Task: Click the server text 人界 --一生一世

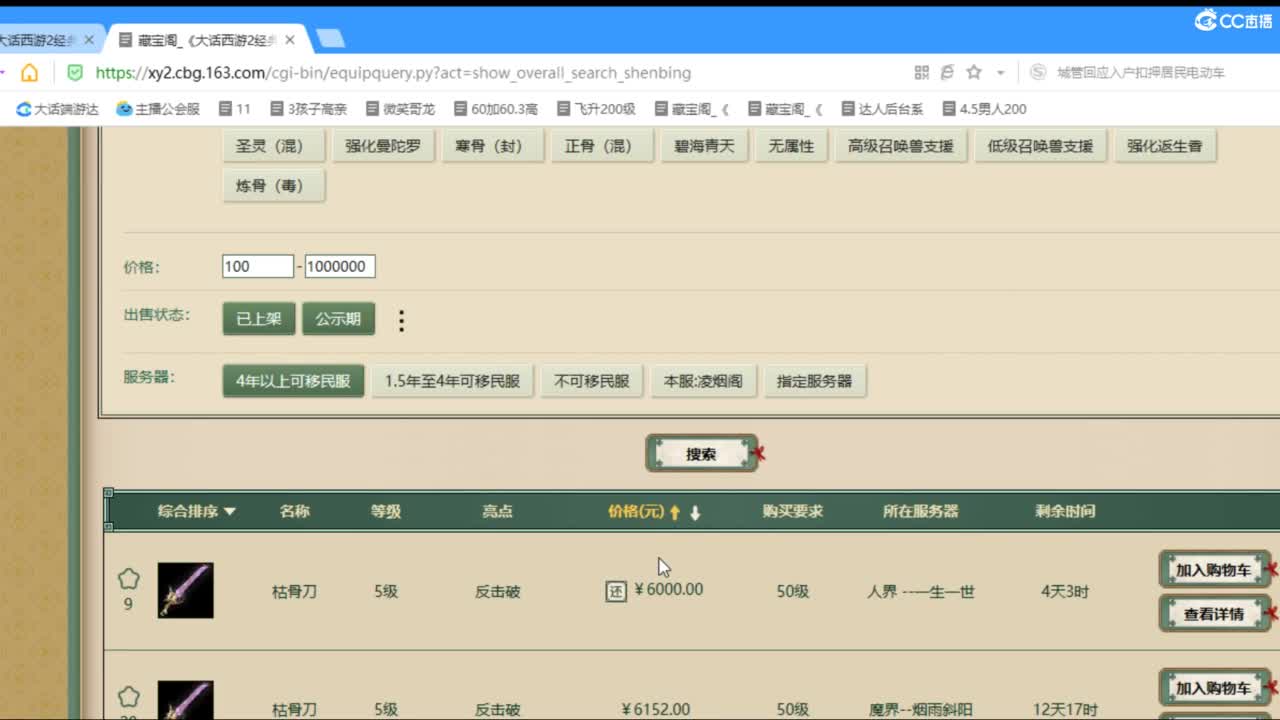Action: click(x=920, y=591)
